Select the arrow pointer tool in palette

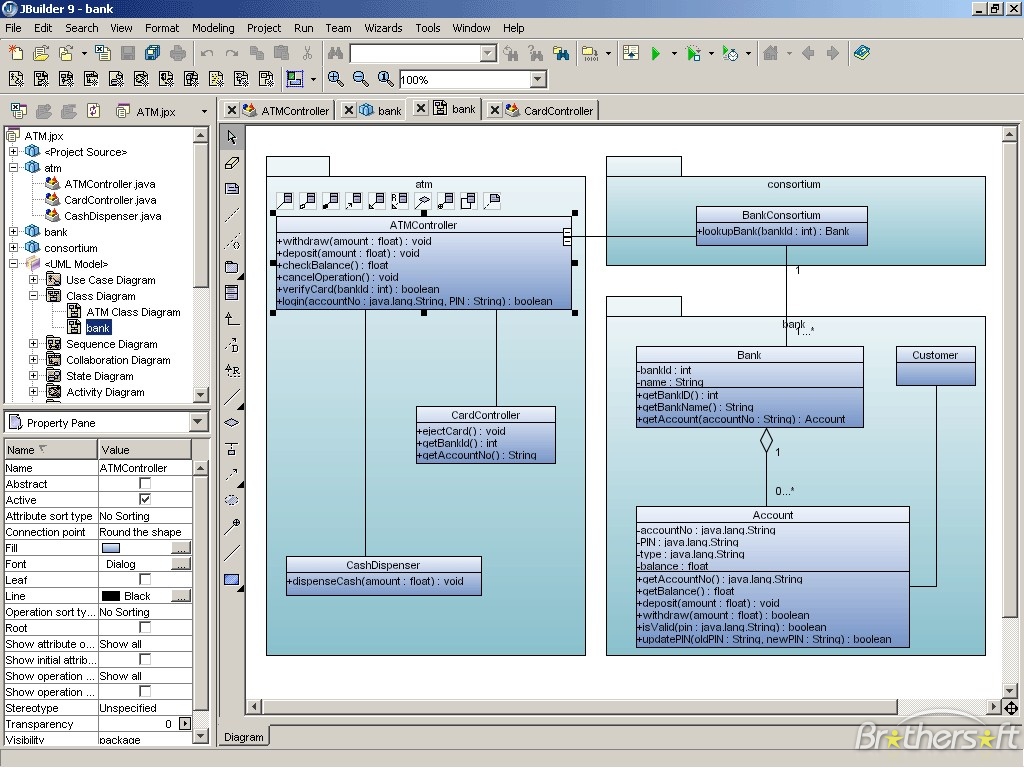coord(232,137)
